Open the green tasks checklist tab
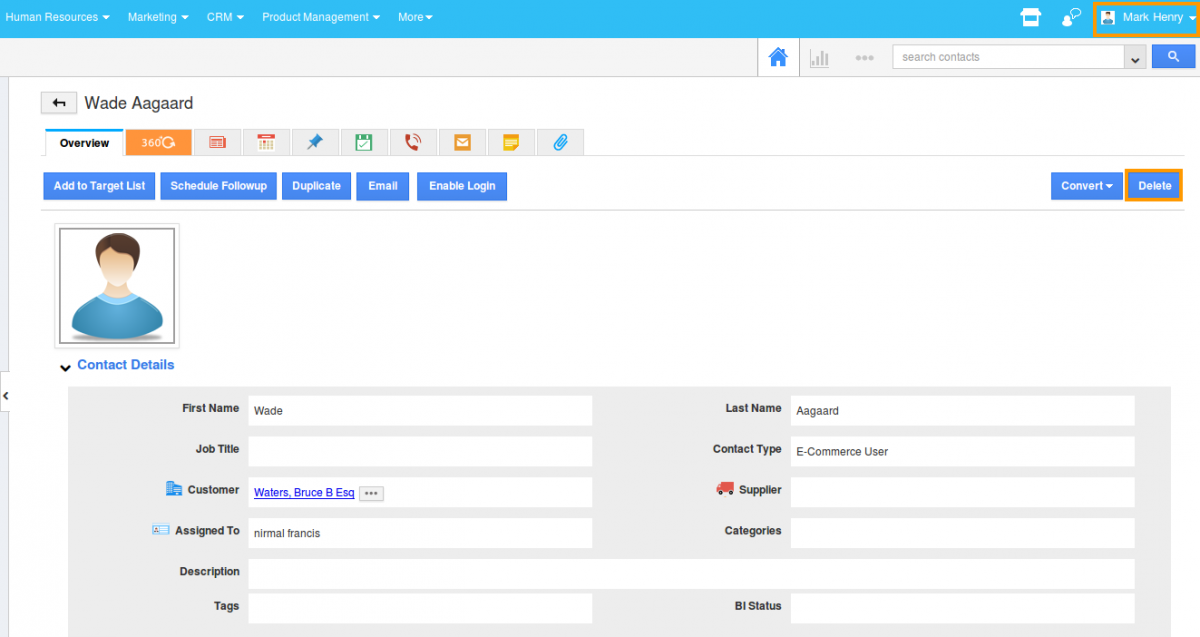Viewport: 1200px width, 637px height. [x=364, y=143]
